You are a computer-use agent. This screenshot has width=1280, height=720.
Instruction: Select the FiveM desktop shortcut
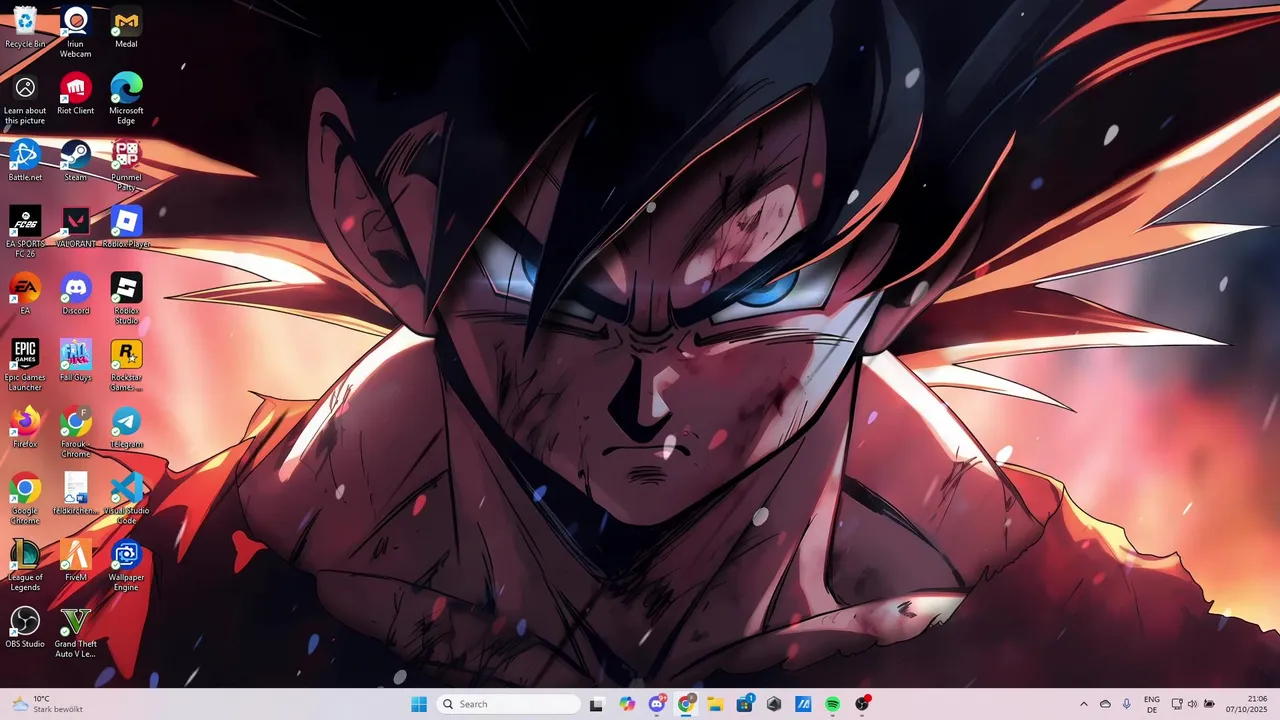pos(75,561)
